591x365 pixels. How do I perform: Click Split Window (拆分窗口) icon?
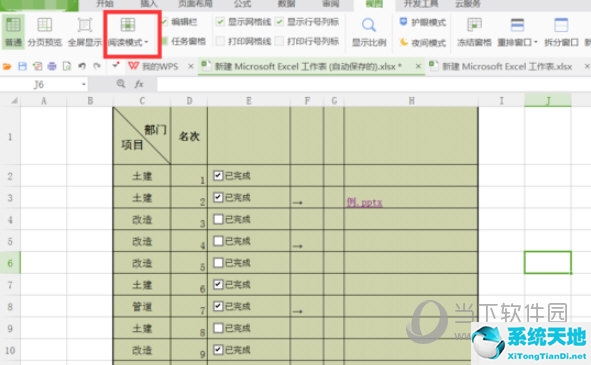coord(561,25)
